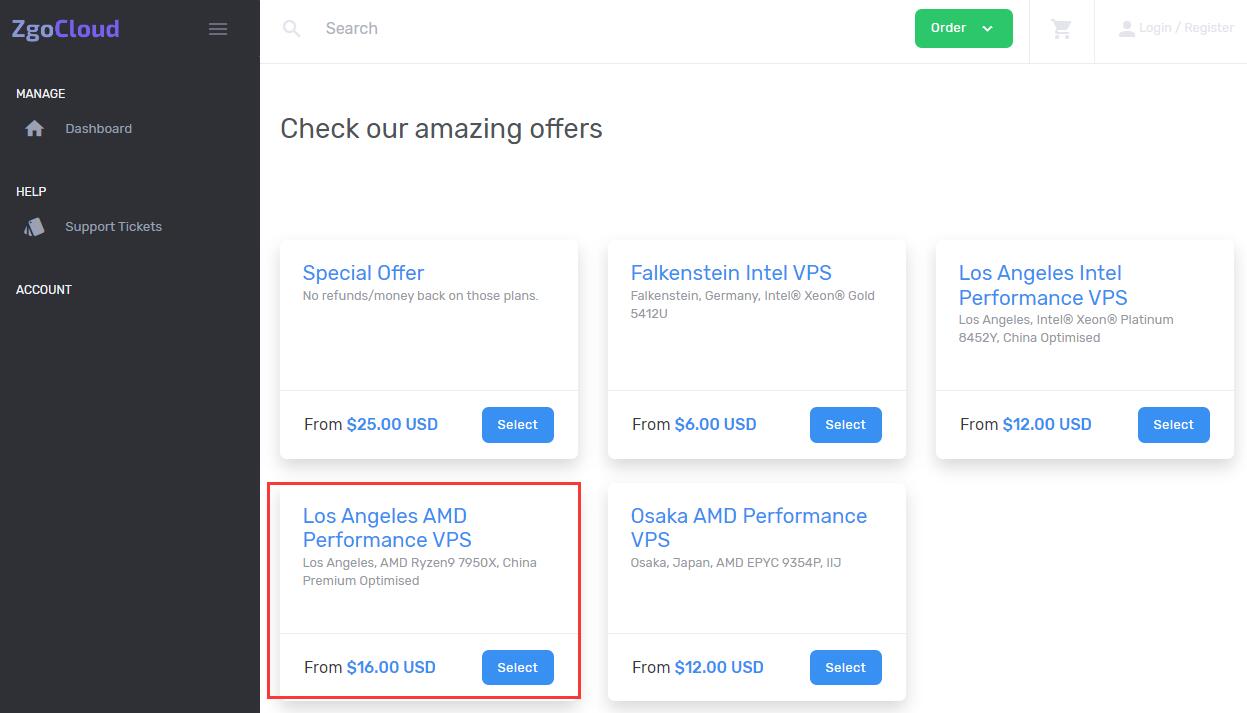The width and height of the screenshot is (1247, 713).
Task: Open the Falkenstein Intel VPS title
Action: click(731, 273)
